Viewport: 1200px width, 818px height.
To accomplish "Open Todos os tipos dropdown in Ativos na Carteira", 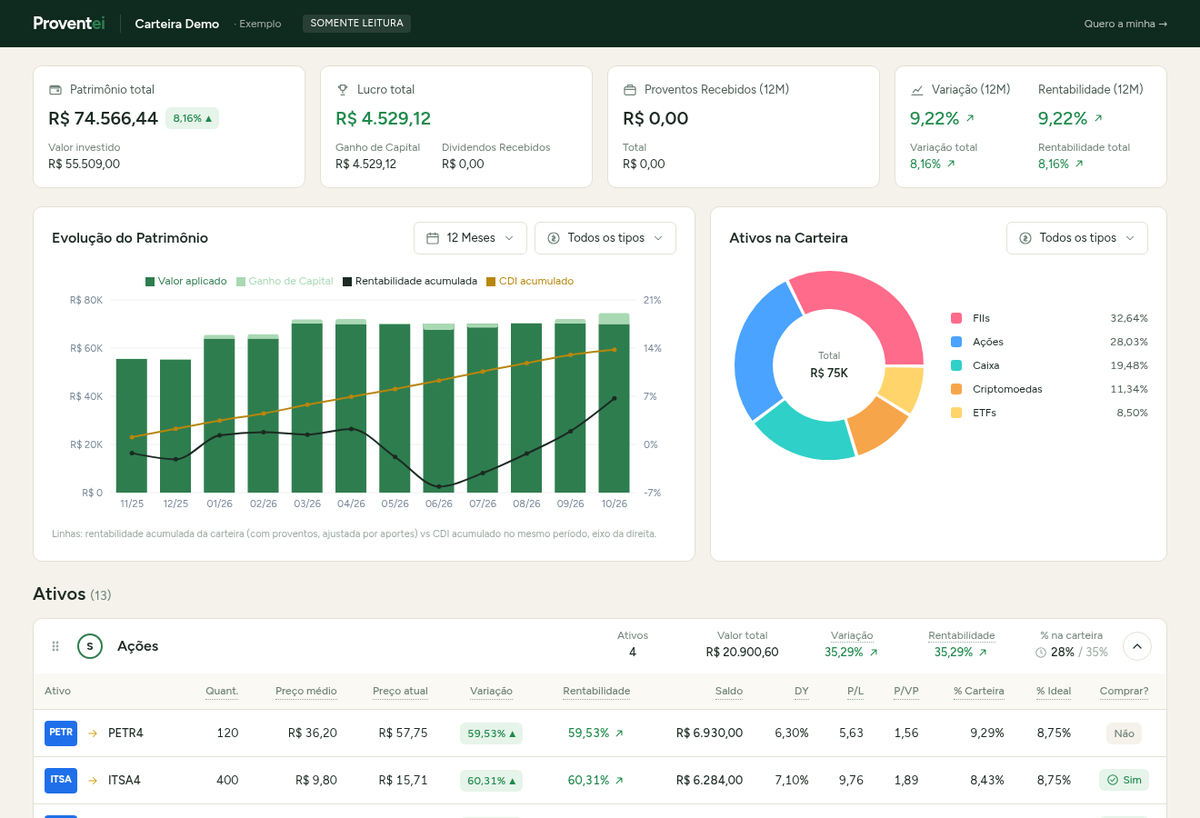I will coord(1077,238).
